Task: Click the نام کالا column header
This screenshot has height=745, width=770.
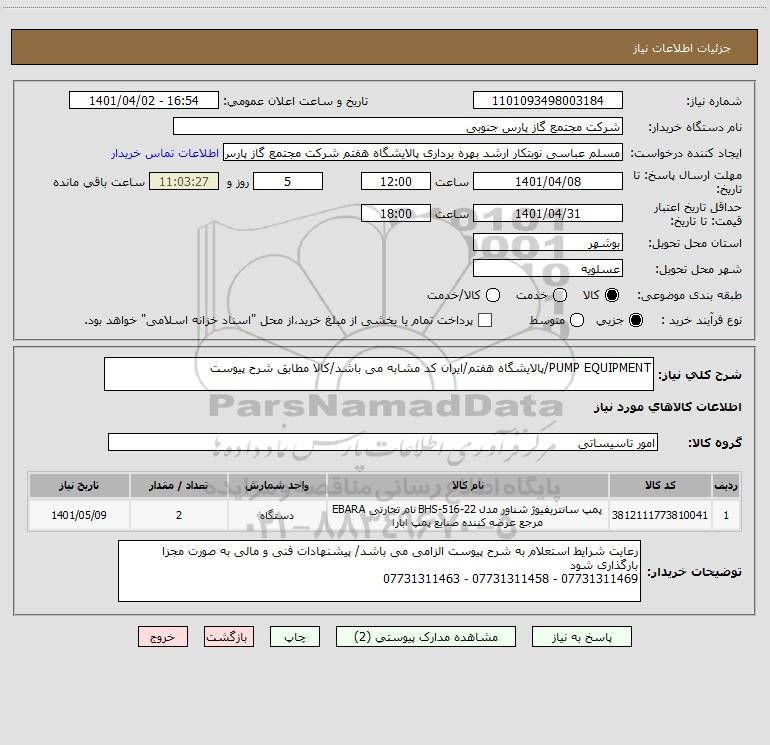Action: 468,485
